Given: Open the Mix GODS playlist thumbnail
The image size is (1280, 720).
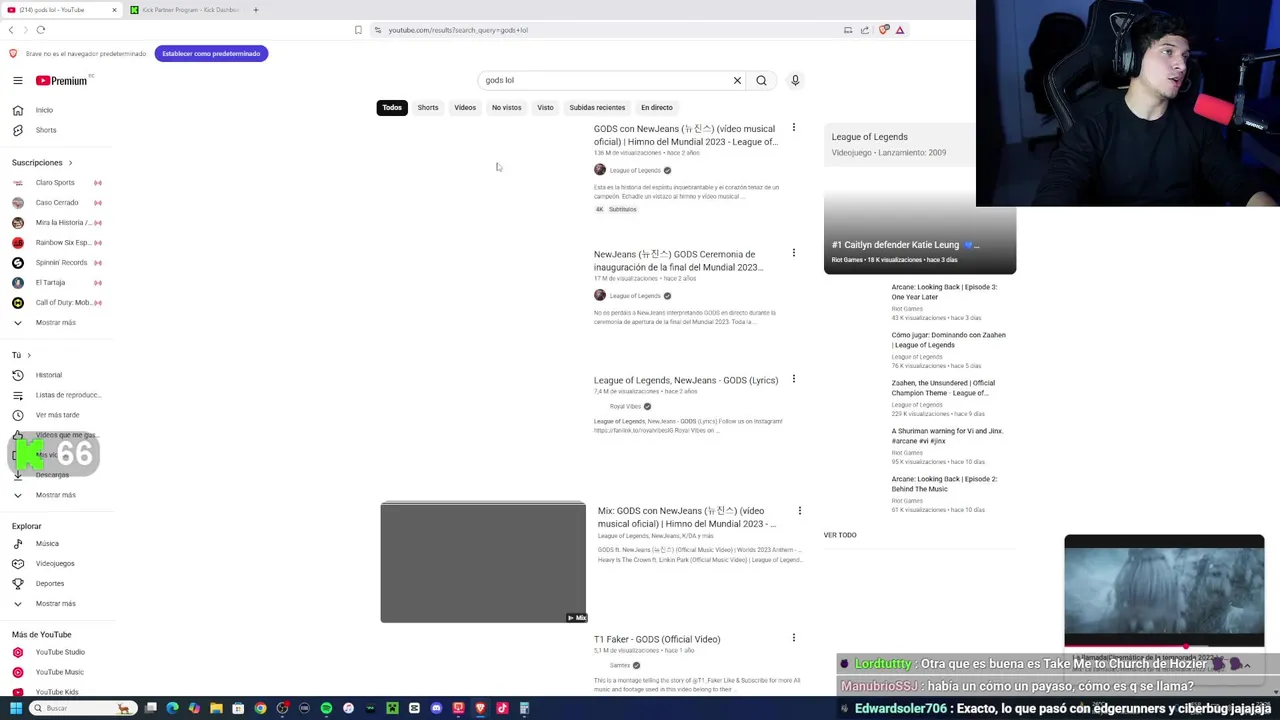Looking at the screenshot, I should 483,562.
